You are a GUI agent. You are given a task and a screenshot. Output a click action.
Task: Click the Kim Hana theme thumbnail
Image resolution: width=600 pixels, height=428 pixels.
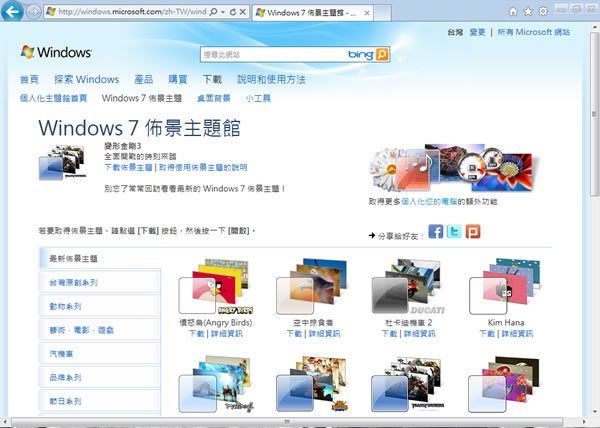(x=505, y=286)
